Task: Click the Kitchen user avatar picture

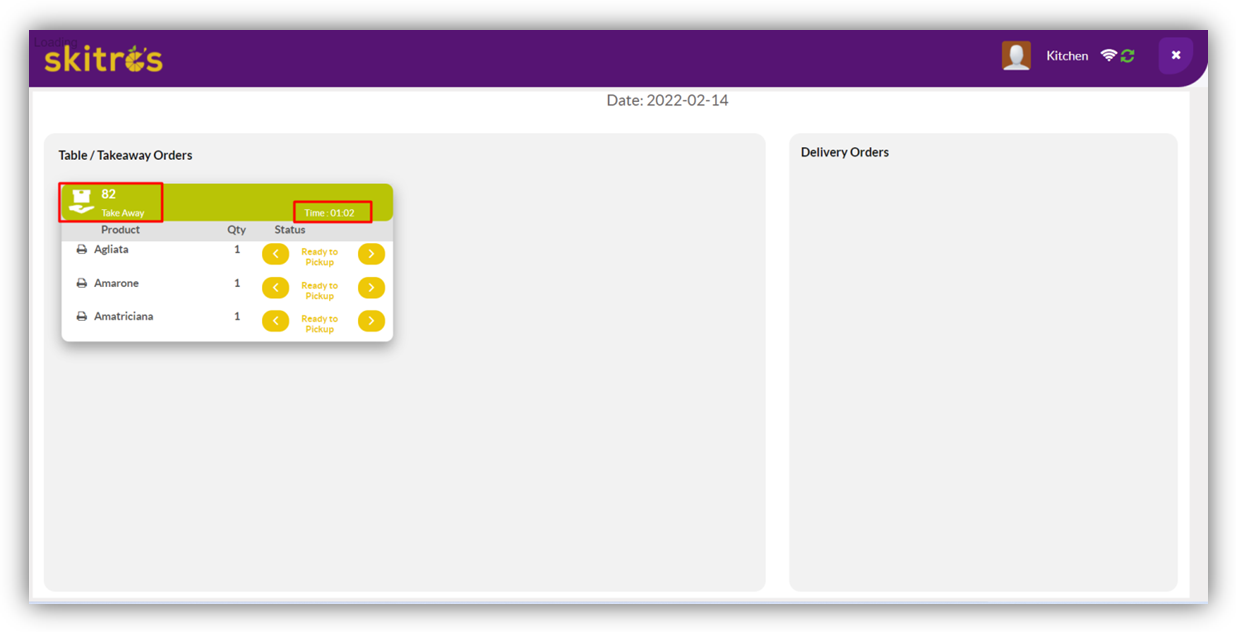Action: coord(1016,56)
